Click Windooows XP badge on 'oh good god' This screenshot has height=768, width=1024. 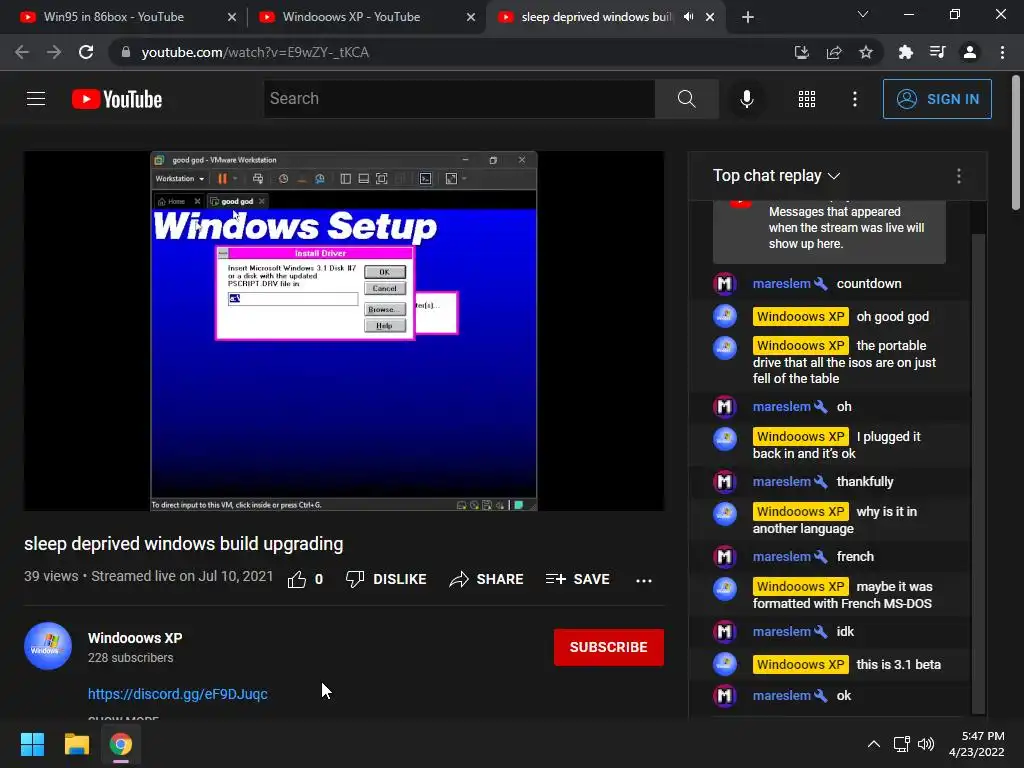pos(801,317)
